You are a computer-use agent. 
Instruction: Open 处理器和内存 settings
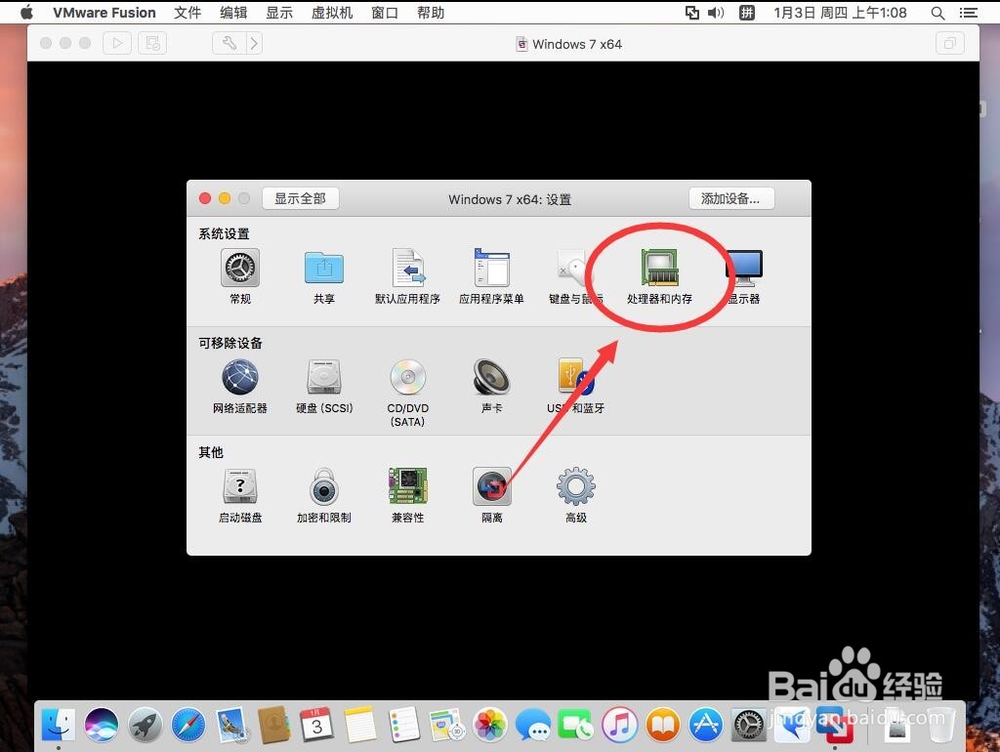pos(659,268)
